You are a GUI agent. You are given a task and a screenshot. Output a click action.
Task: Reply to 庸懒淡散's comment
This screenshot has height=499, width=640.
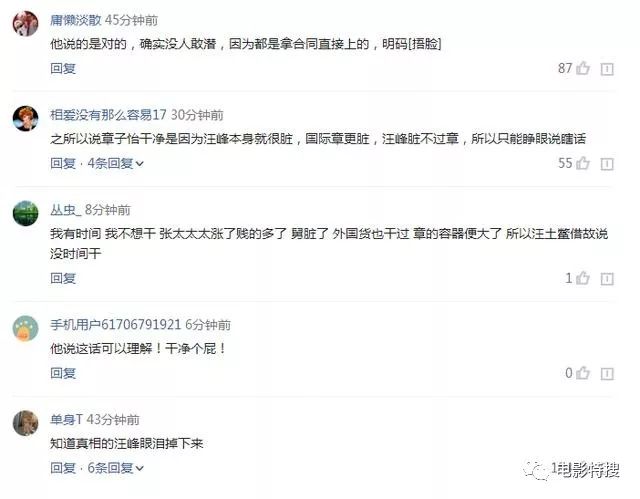pos(63,69)
